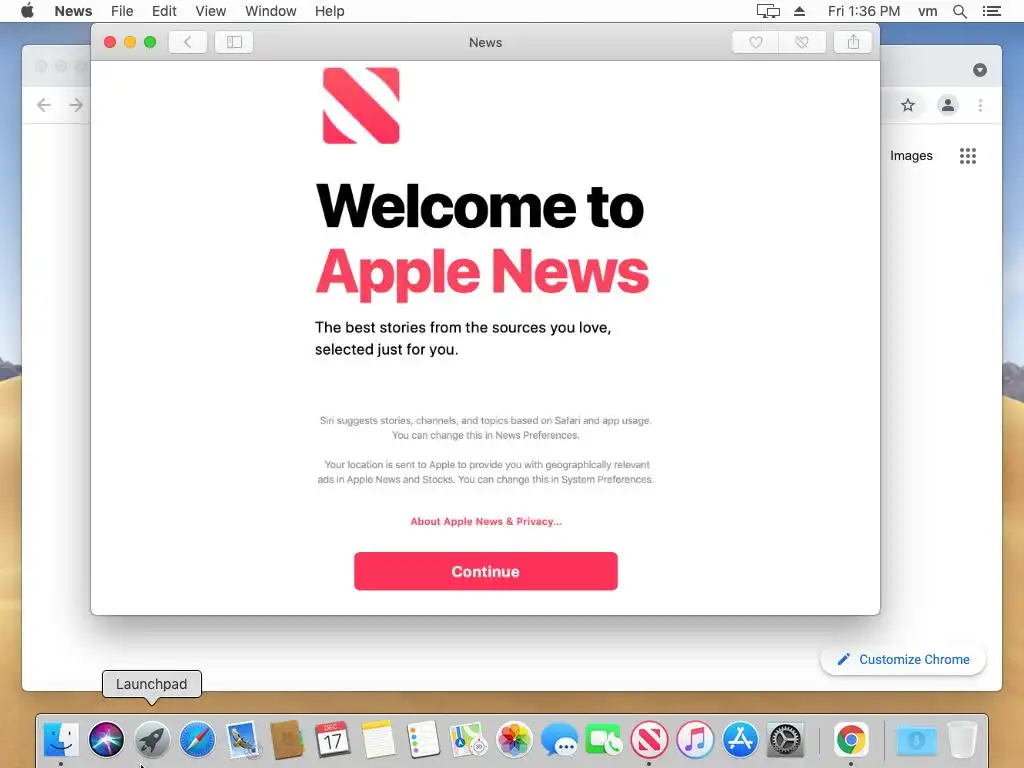Open Photos pinwheel icon in the Dock
The image size is (1024, 768).
[x=514, y=740]
